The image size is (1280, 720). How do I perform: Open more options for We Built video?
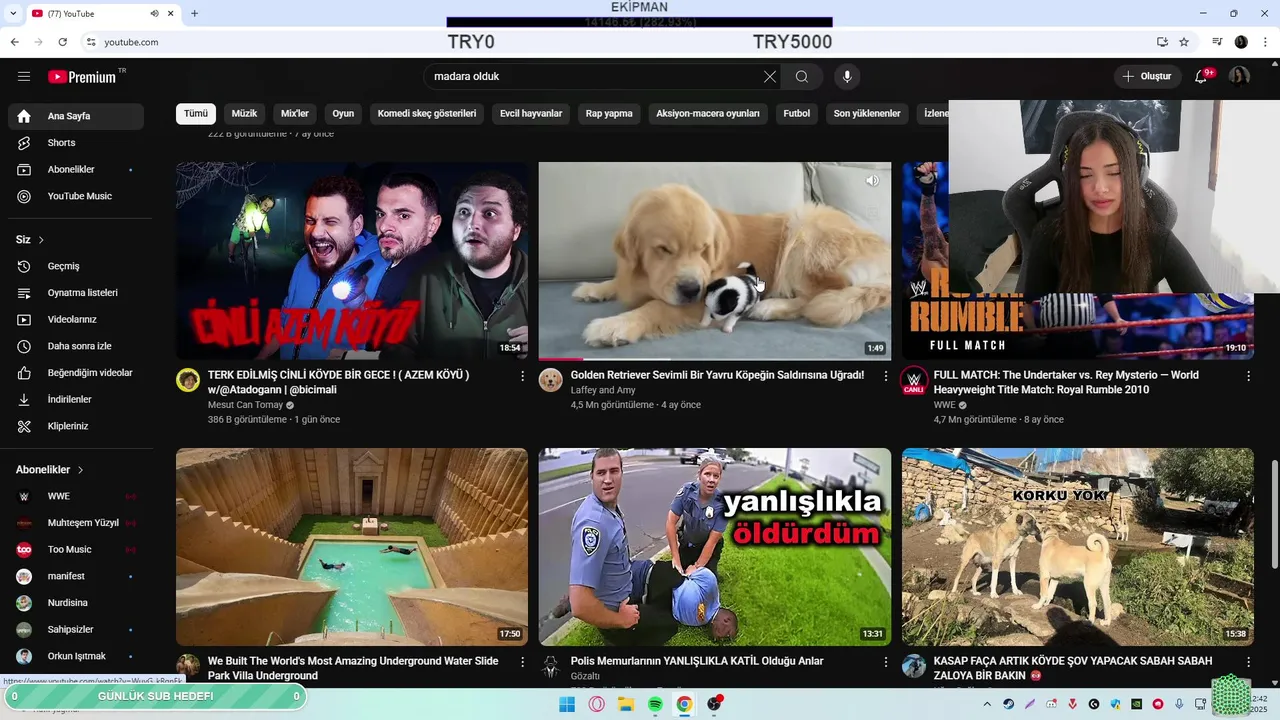tap(522, 662)
